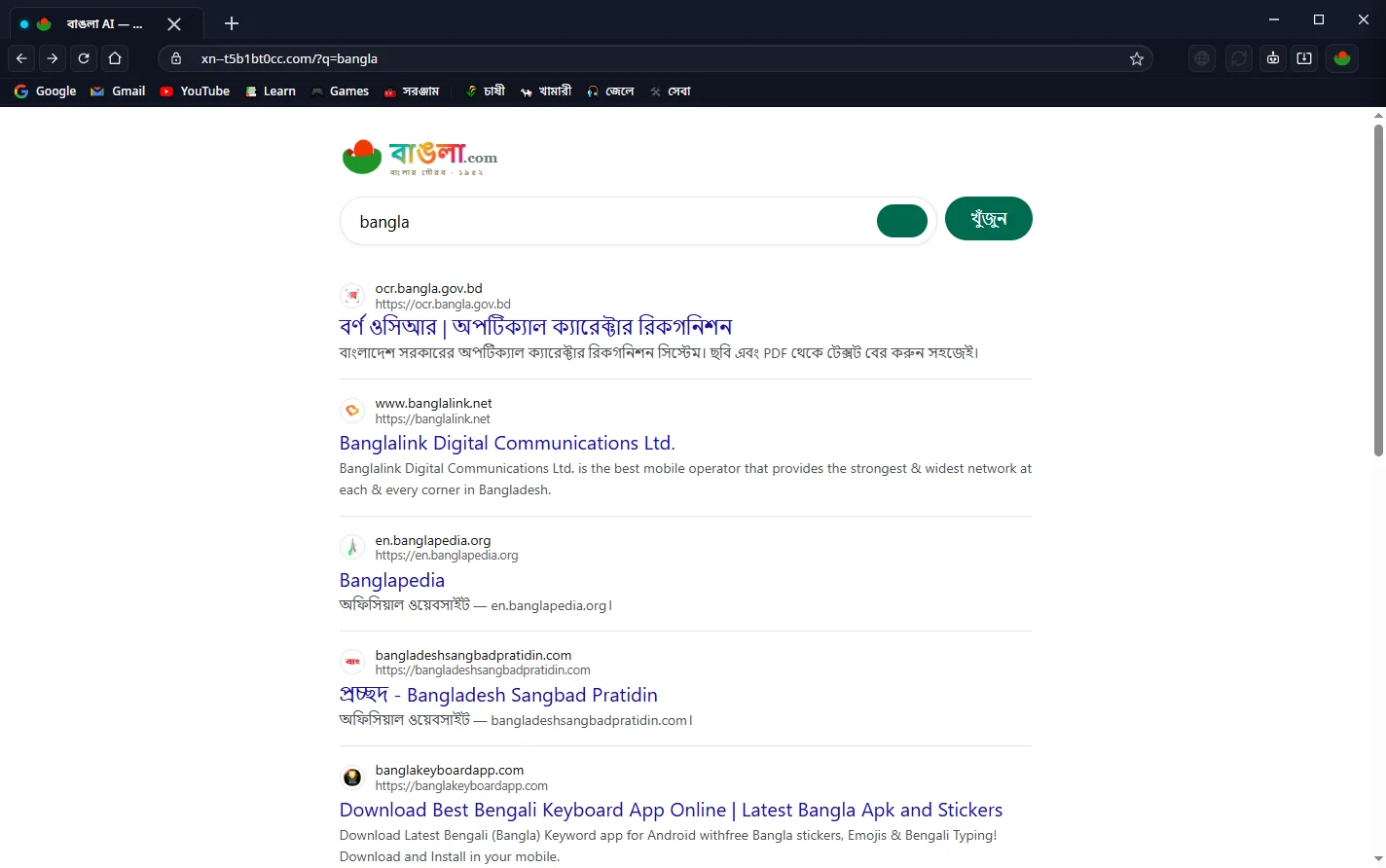This screenshot has height=868, width=1386.
Task: Select the বাঙলা AI browser tab
Action: (x=107, y=24)
